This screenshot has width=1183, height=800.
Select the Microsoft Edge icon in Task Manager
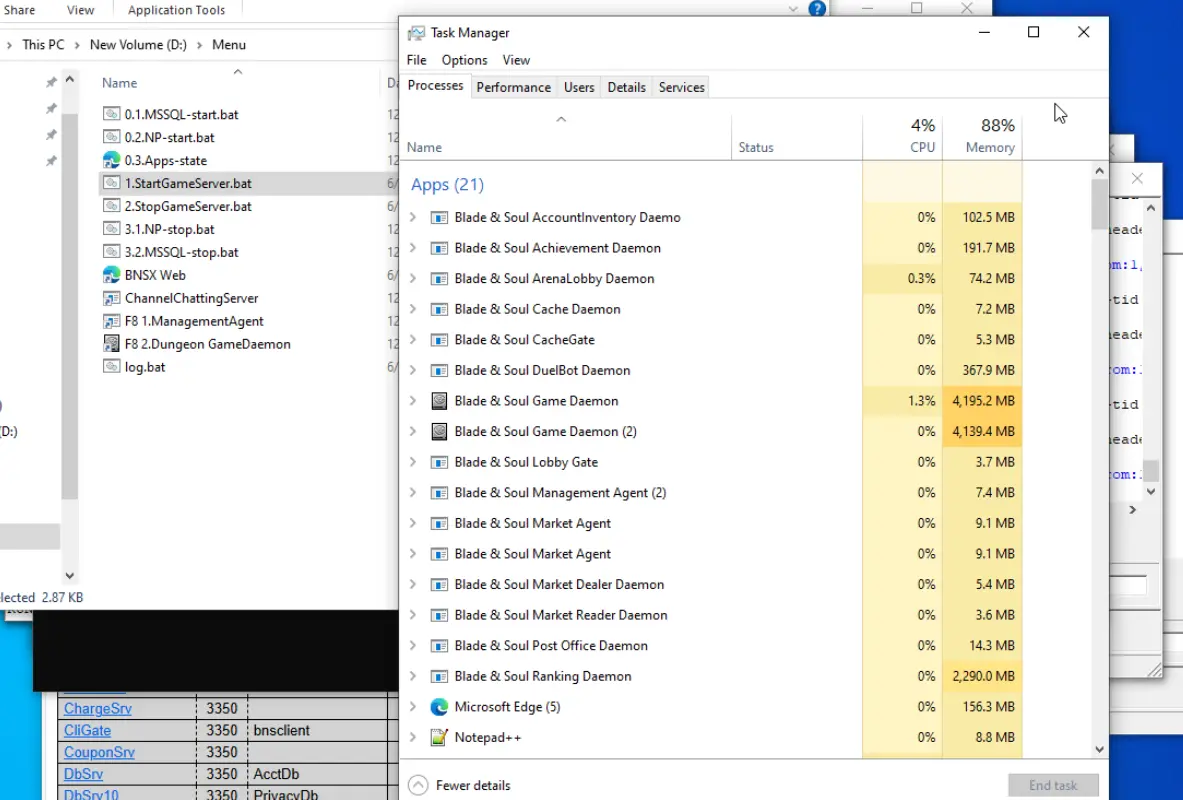(438, 707)
